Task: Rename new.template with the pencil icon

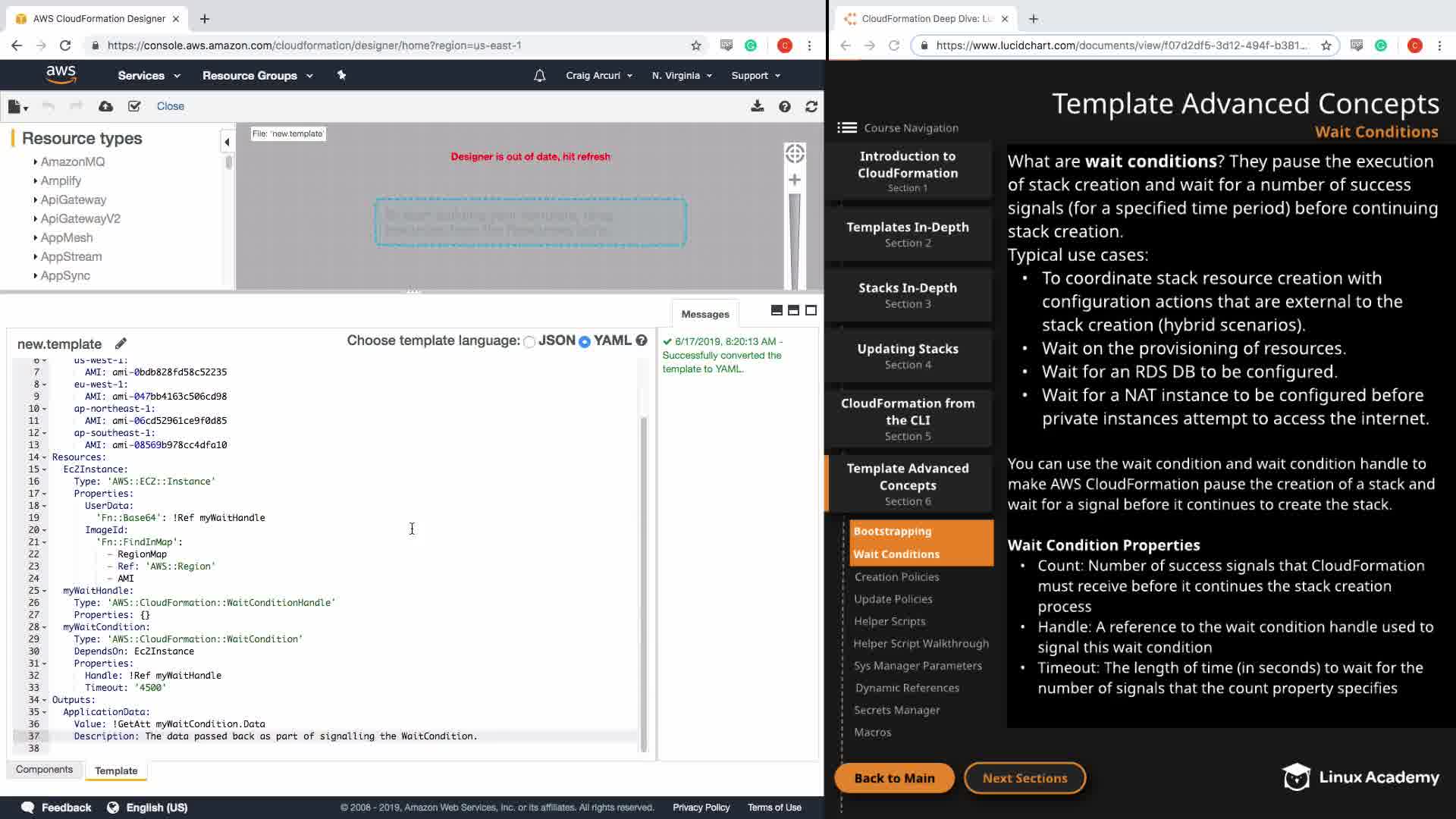Action: pos(121,344)
